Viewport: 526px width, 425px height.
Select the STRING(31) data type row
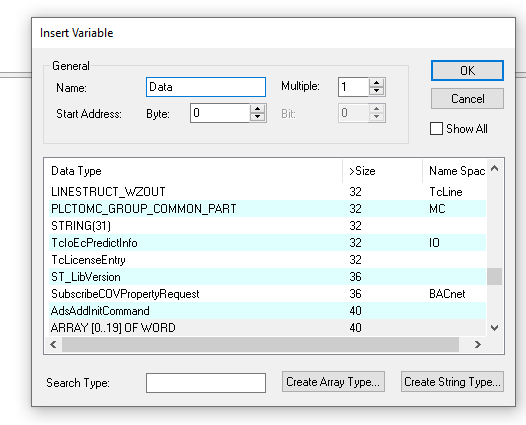coord(267,226)
